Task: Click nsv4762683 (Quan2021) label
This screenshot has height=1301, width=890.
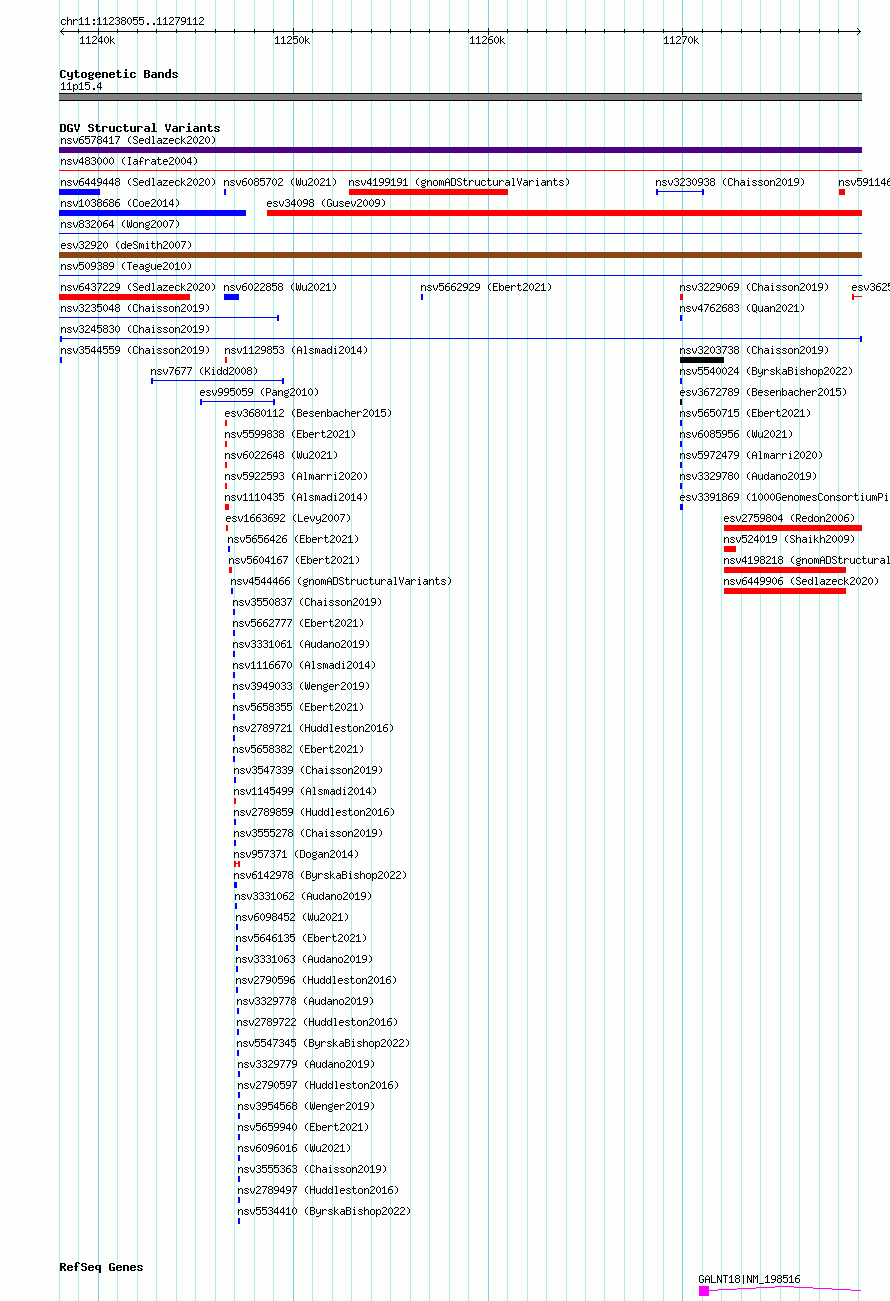Action: 742,308
